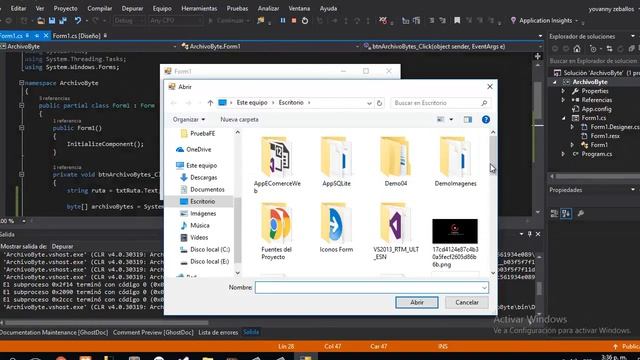Click the Save All icon in toolbar

click(x=63, y=20)
